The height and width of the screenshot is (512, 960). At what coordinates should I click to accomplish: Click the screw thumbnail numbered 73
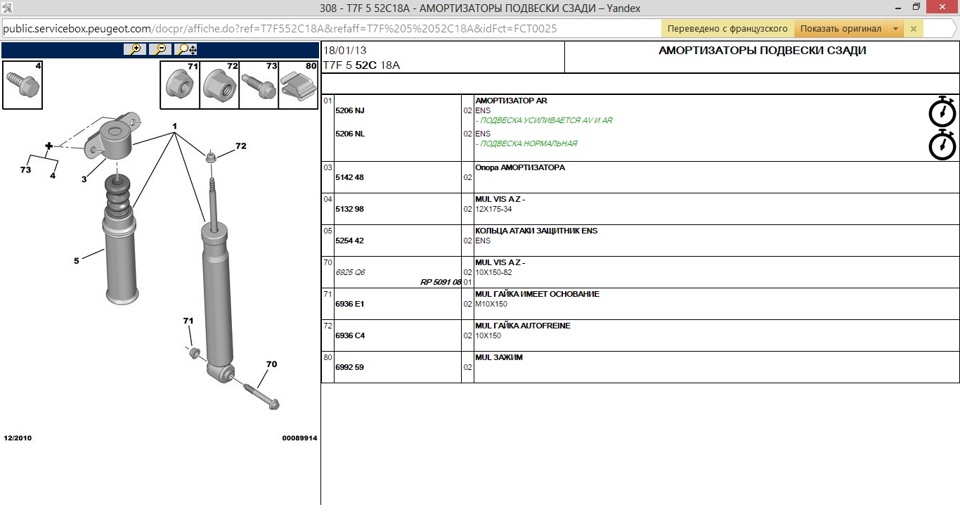point(258,85)
